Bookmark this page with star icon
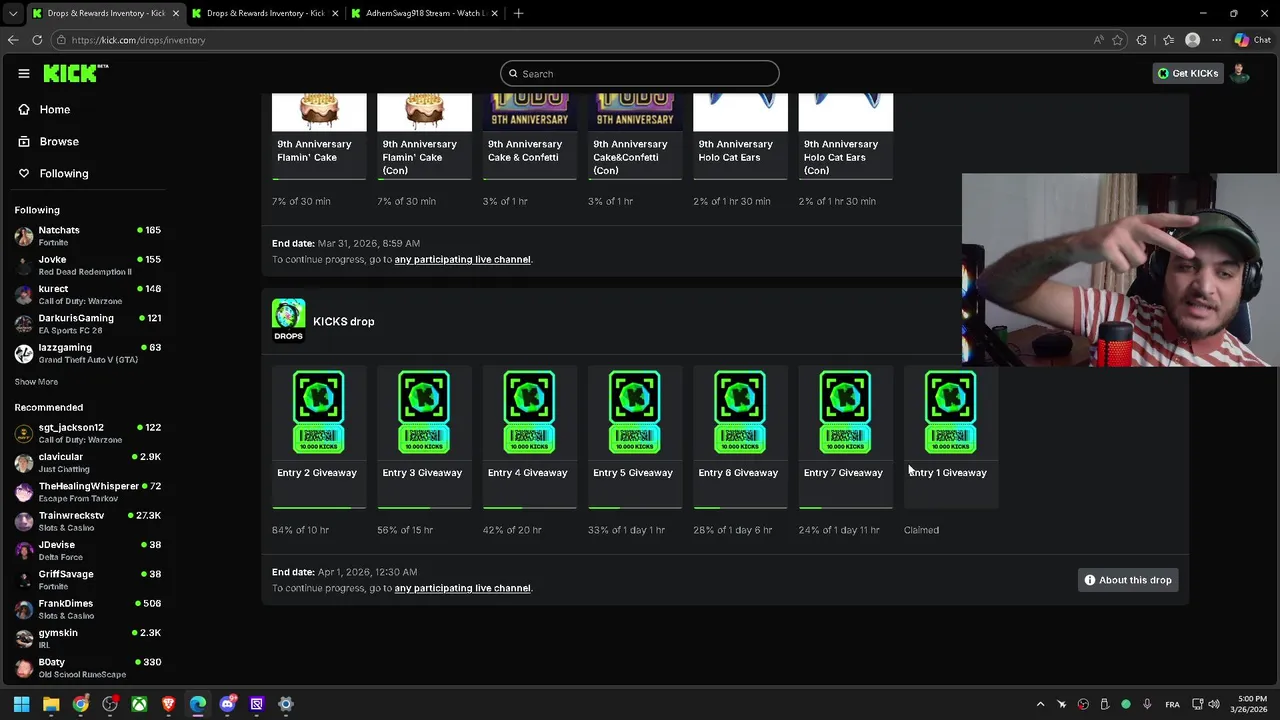The image size is (1280, 720). [x=1118, y=40]
